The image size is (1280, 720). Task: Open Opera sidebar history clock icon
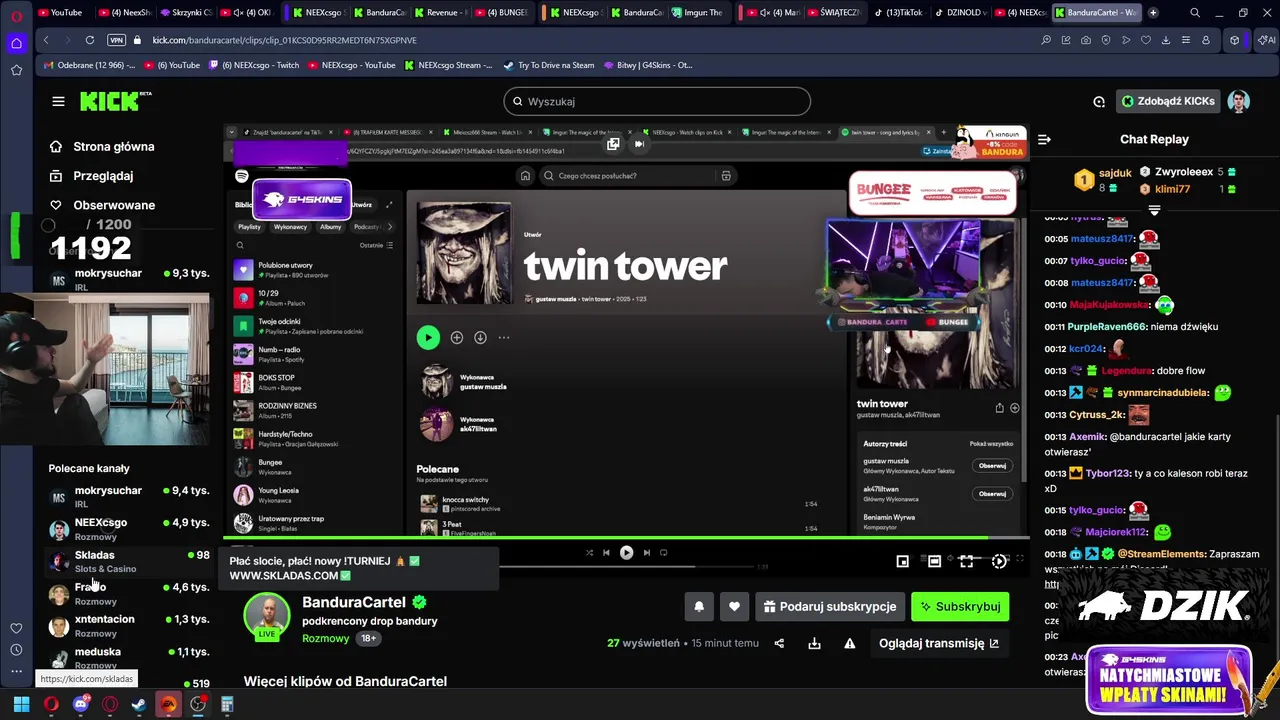point(16,651)
